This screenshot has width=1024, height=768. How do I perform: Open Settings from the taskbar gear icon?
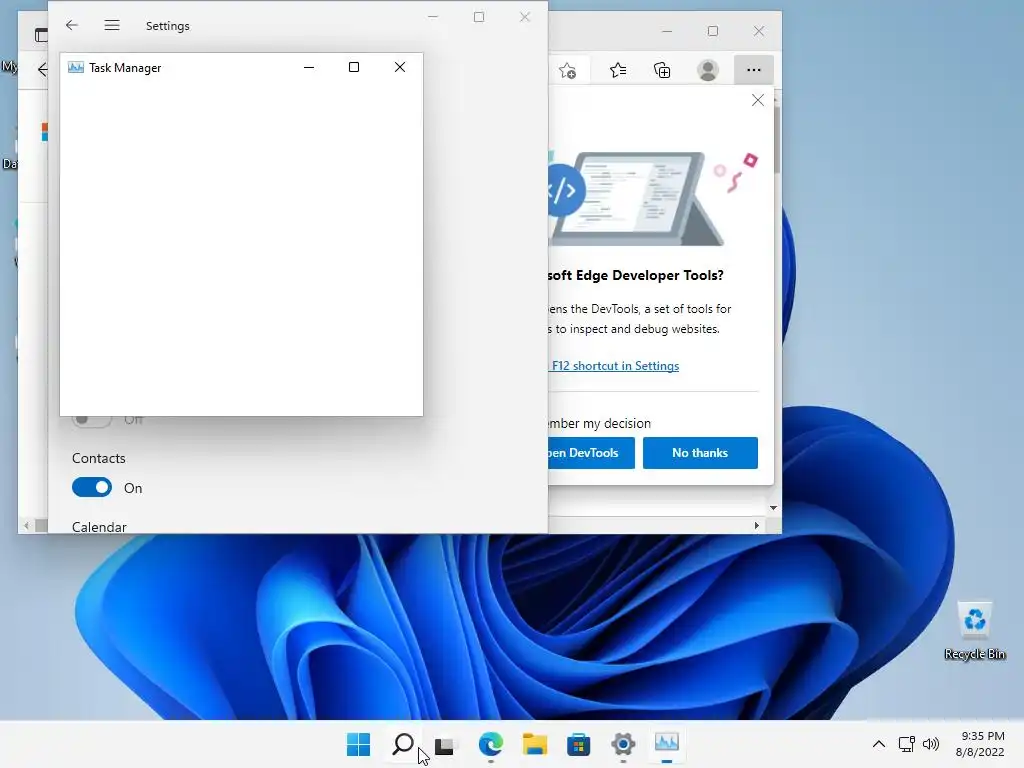[x=623, y=744]
